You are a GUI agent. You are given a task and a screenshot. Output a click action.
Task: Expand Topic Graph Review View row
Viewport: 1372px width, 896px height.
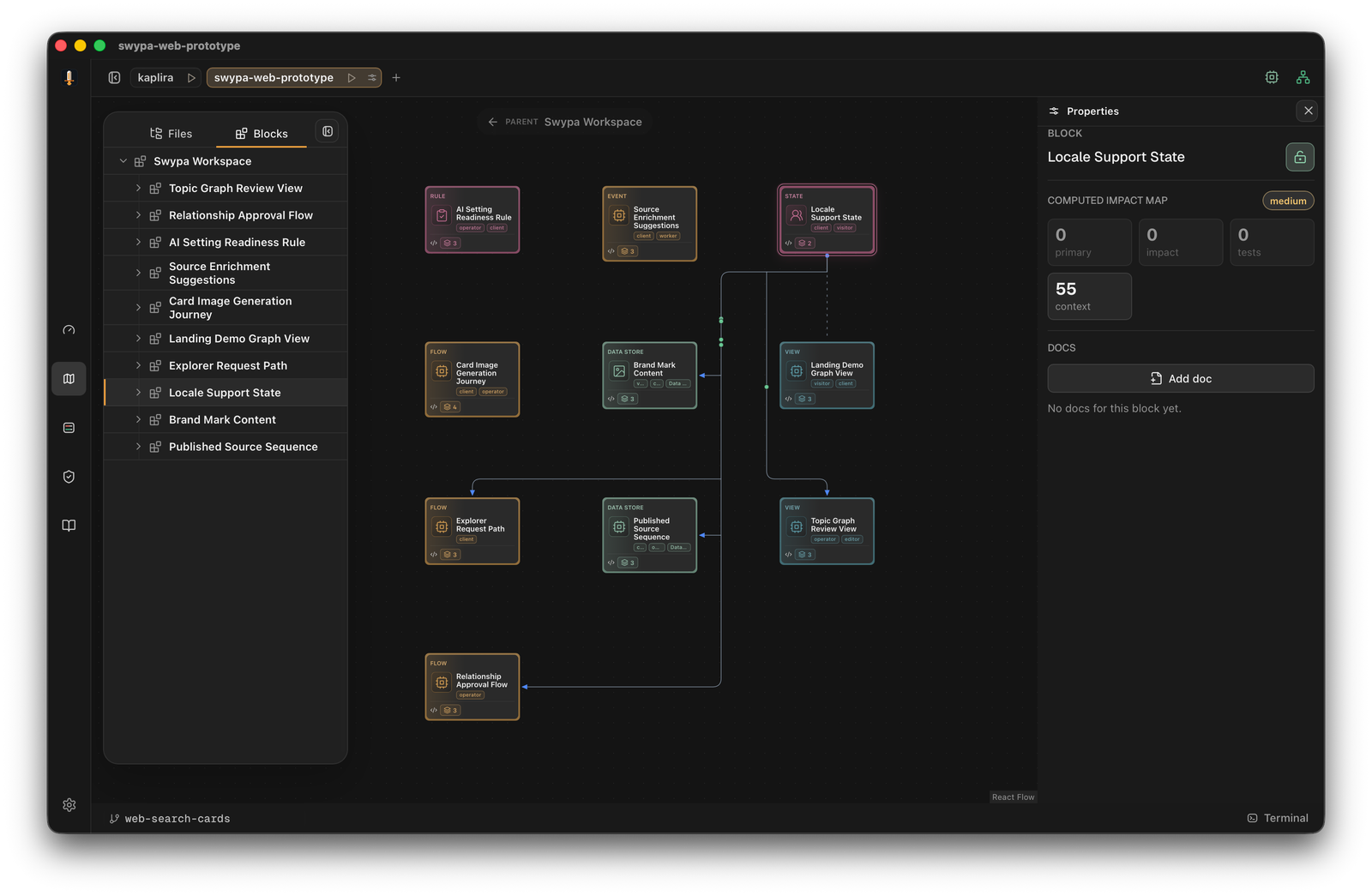pyautogui.click(x=138, y=188)
